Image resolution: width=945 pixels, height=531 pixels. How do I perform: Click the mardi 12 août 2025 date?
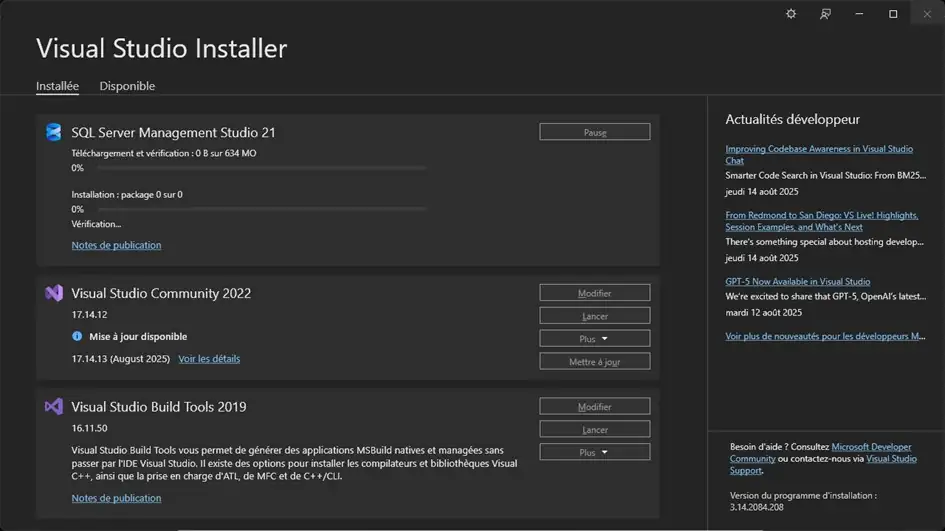pyautogui.click(x=764, y=312)
